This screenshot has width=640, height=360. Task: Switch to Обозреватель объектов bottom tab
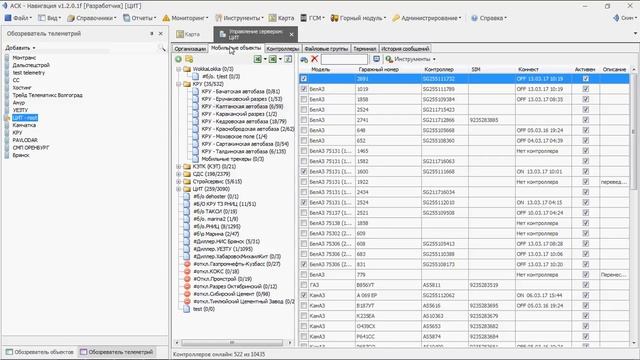40,352
